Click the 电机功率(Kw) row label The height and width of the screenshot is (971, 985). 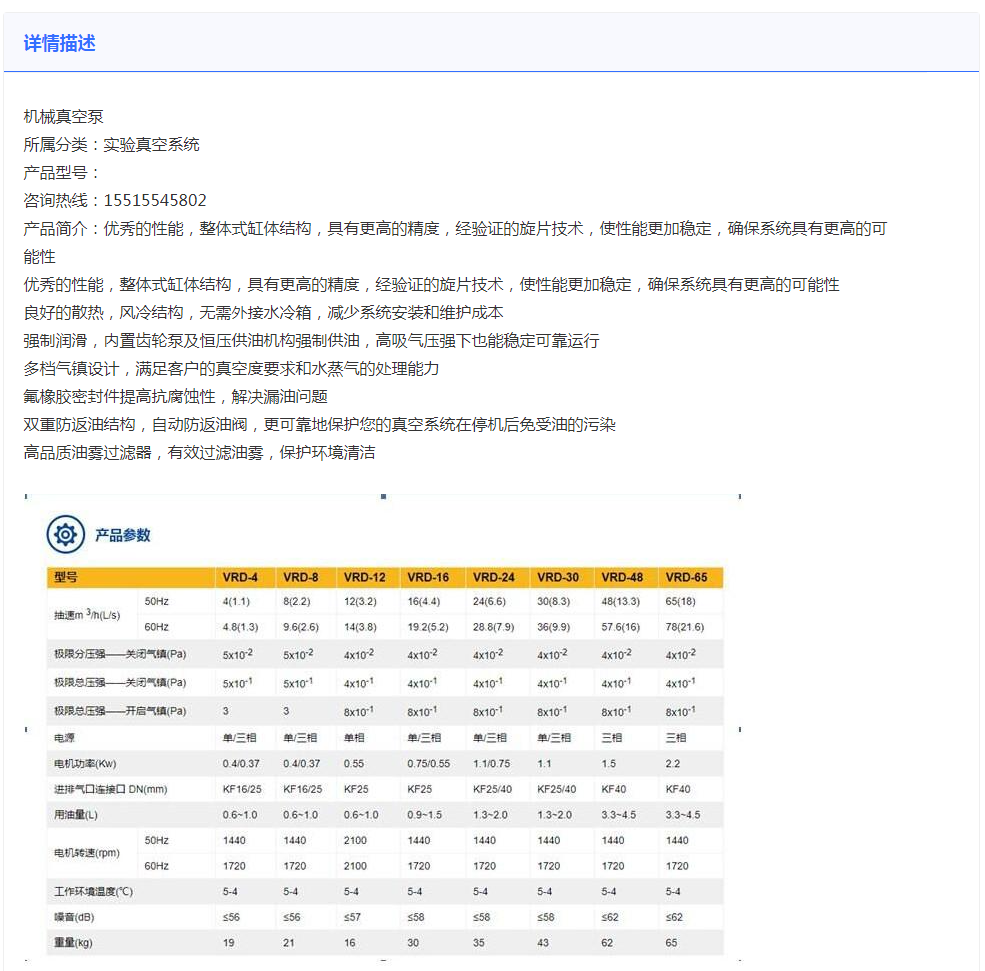pos(86,763)
